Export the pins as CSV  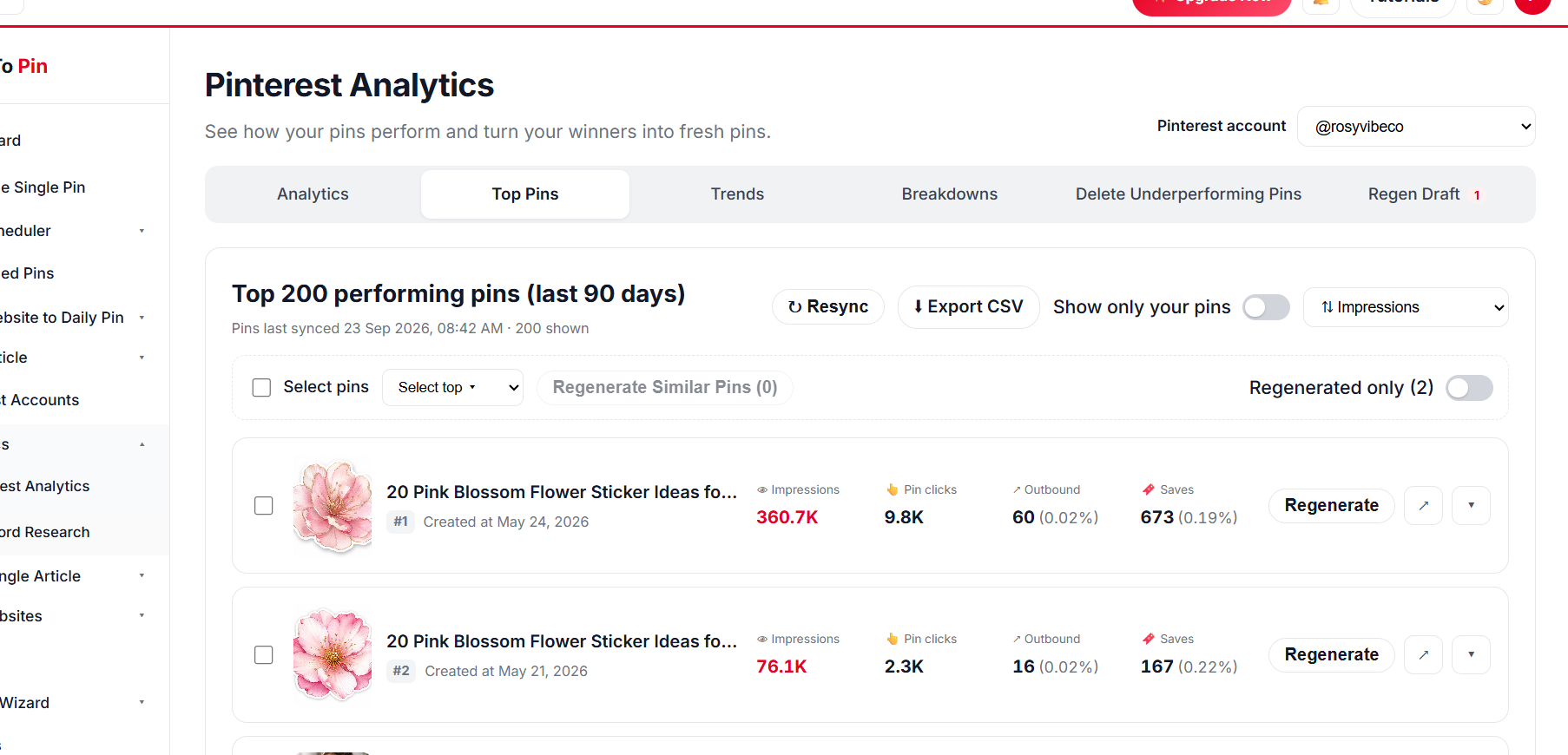(968, 307)
